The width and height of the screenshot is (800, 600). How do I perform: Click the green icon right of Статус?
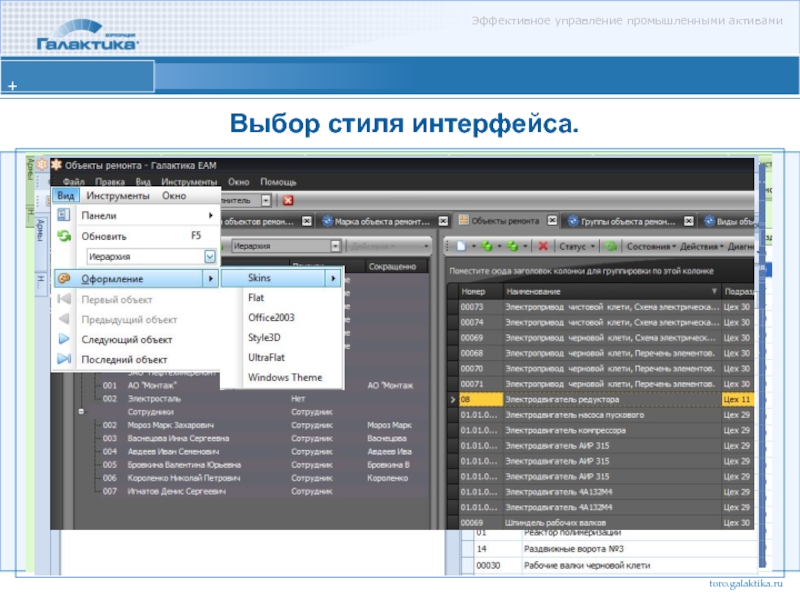pyautogui.click(x=610, y=245)
